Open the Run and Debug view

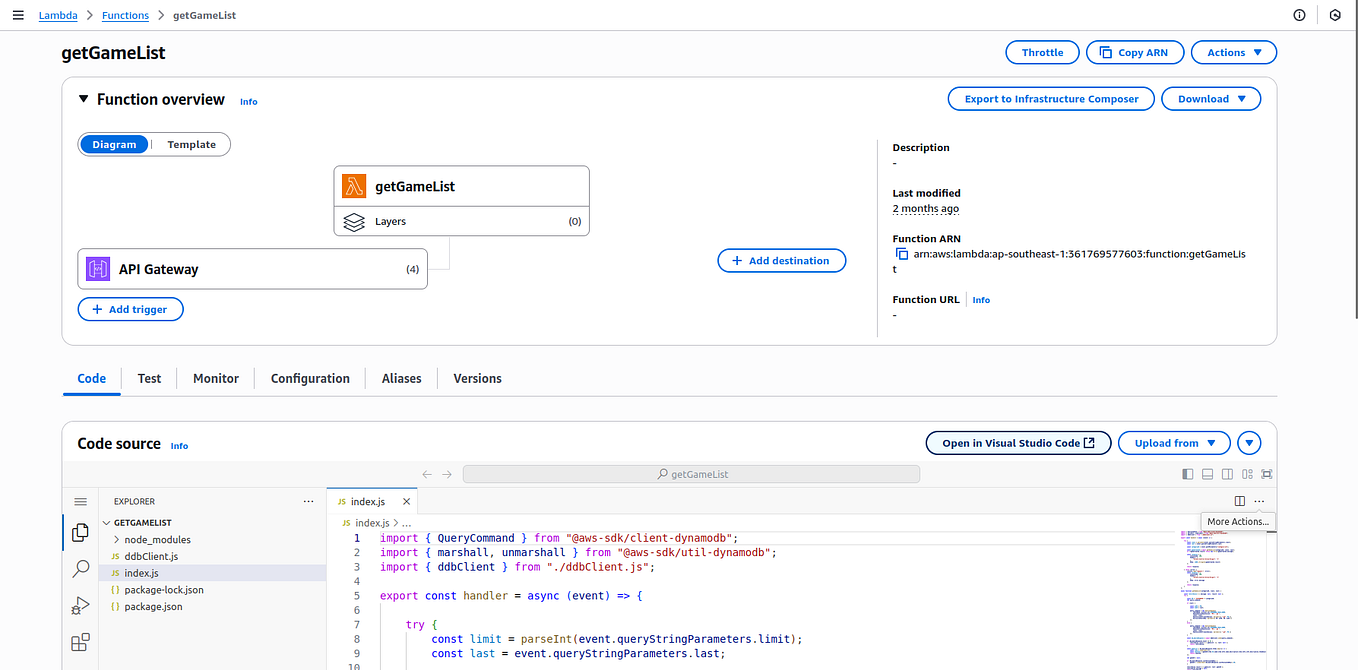[80, 605]
